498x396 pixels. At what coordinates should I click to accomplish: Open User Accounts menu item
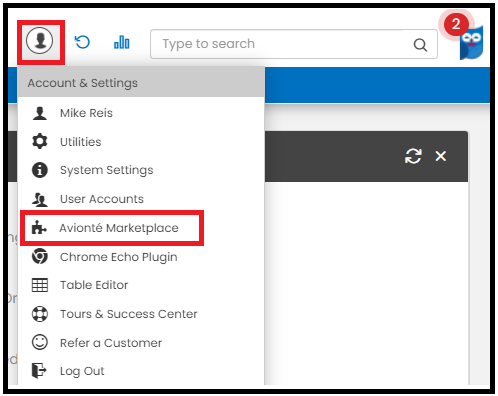[x=141, y=199]
